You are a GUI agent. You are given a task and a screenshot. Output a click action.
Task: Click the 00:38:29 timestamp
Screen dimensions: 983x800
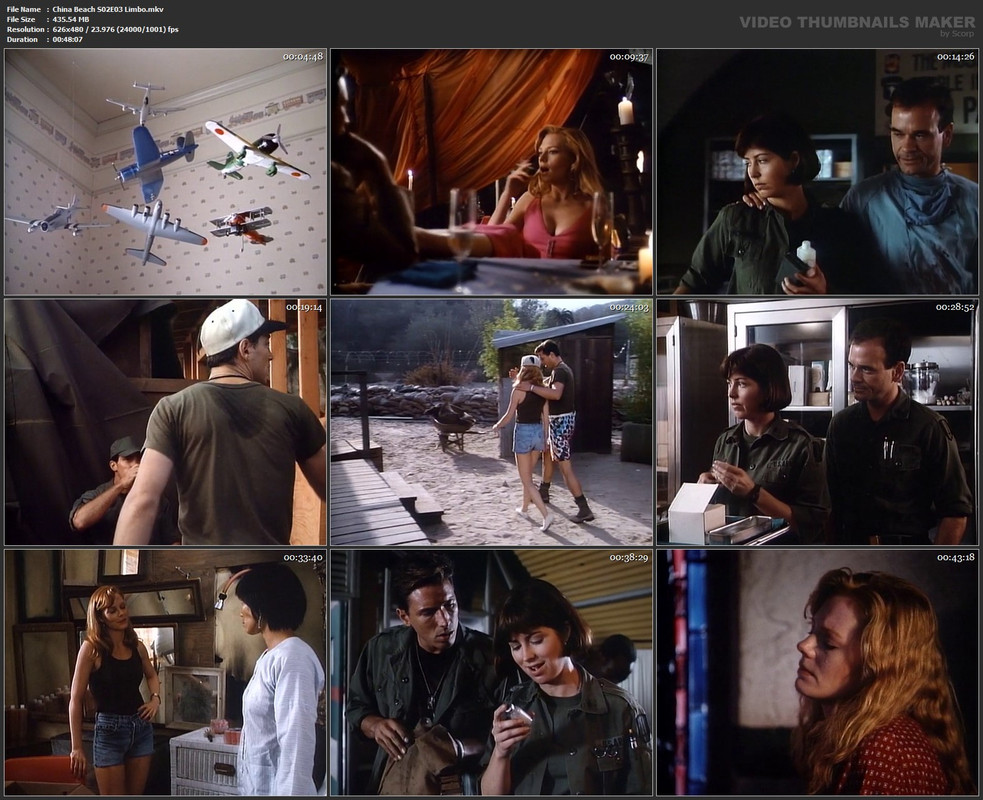pyautogui.click(x=629, y=557)
